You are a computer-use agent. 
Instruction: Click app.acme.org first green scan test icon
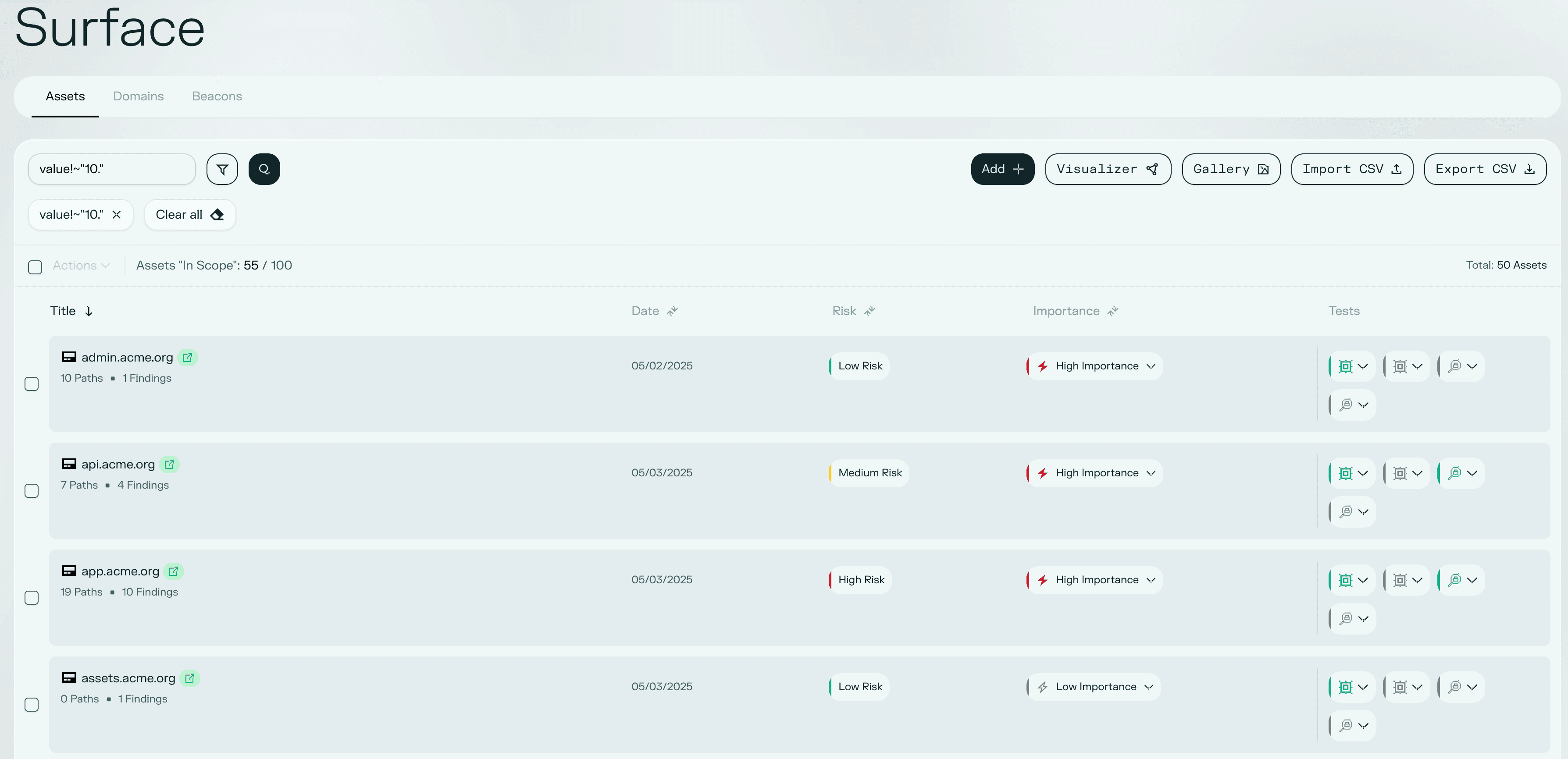[x=1346, y=580]
